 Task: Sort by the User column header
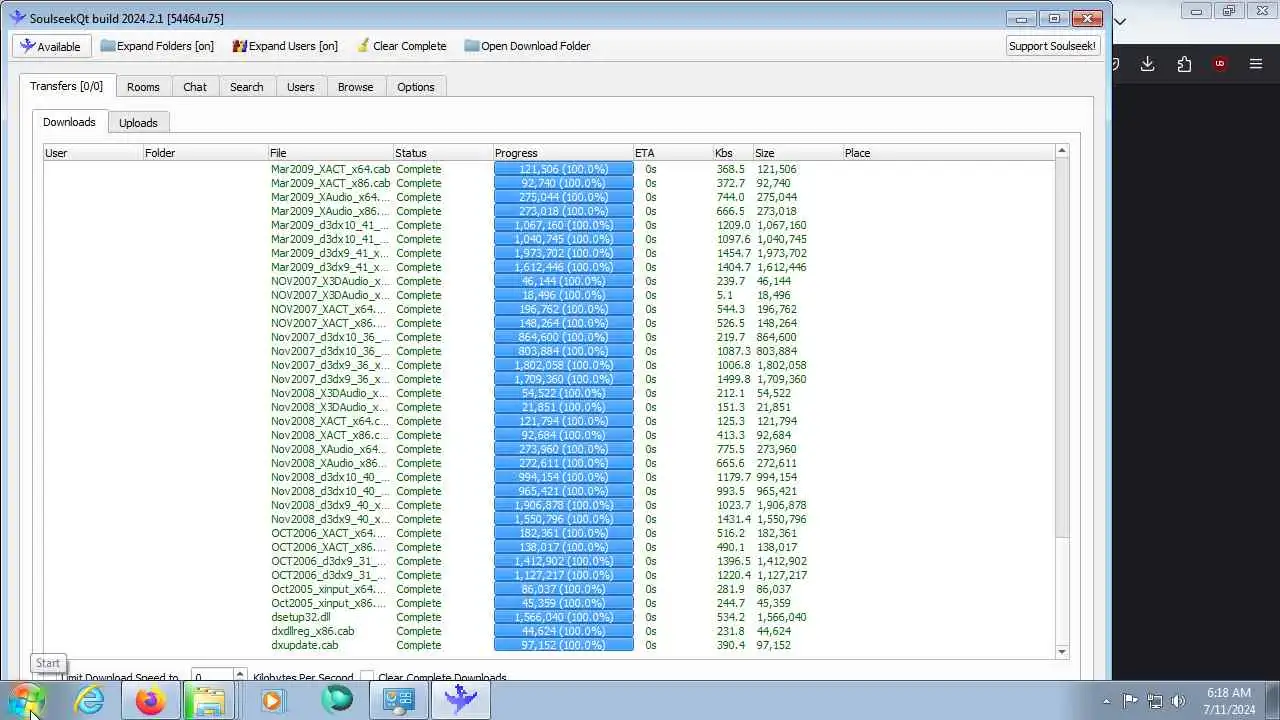point(93,153)
